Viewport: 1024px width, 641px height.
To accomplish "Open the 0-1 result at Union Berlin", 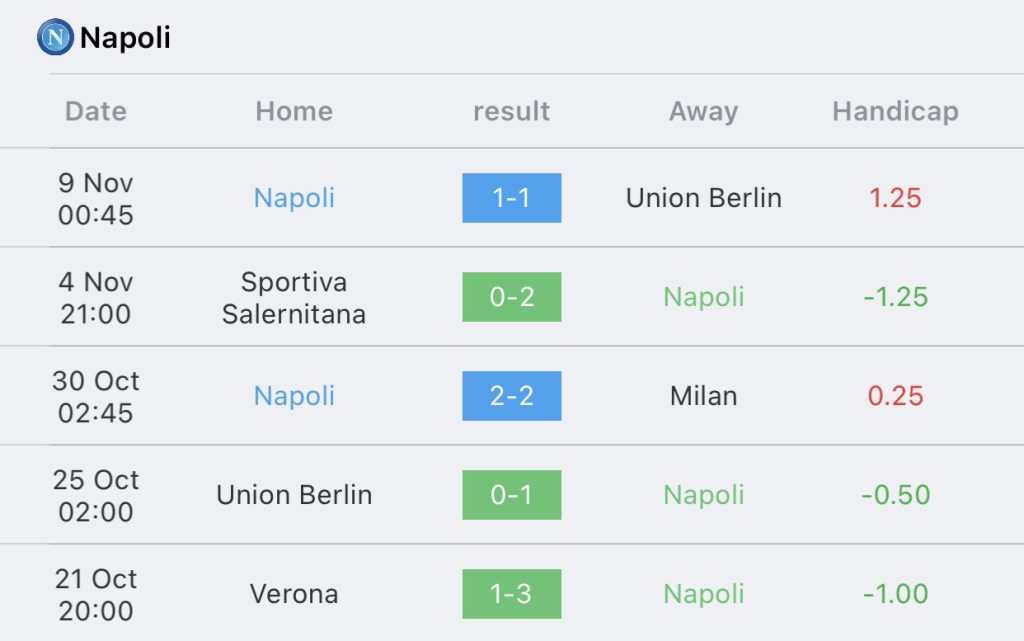I will [x=511, y=495].
